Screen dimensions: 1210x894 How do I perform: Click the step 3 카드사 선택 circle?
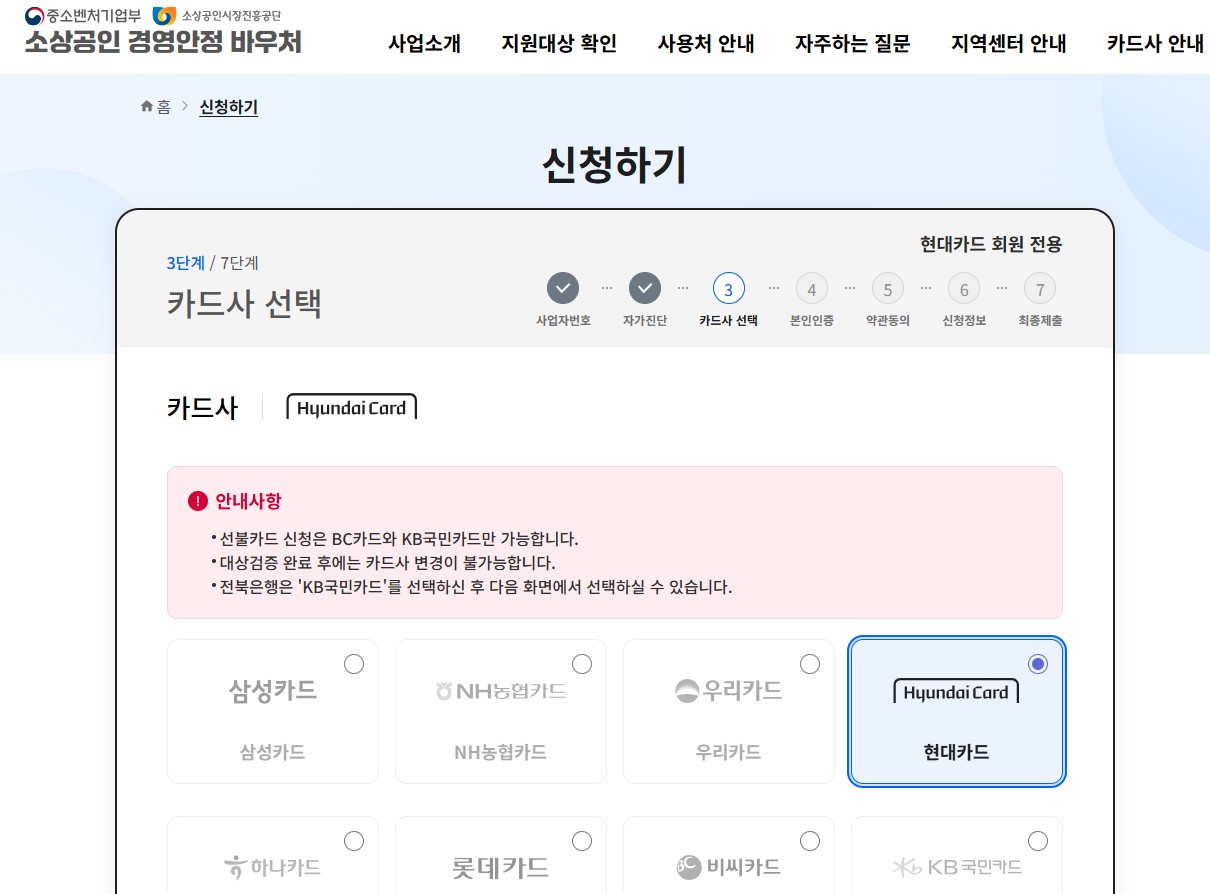pos(728,289)
